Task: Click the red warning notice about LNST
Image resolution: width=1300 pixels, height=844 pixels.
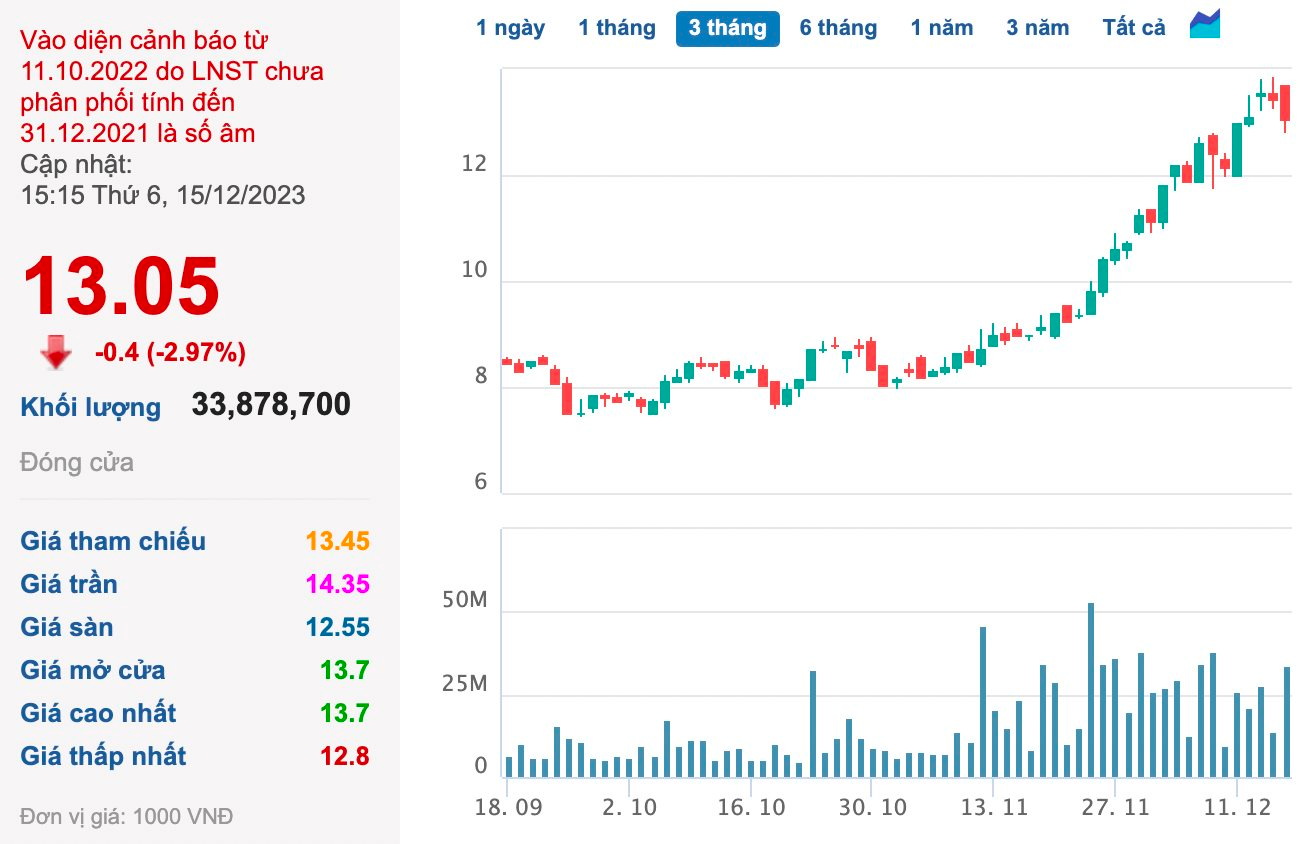Action: pos(172,87)
